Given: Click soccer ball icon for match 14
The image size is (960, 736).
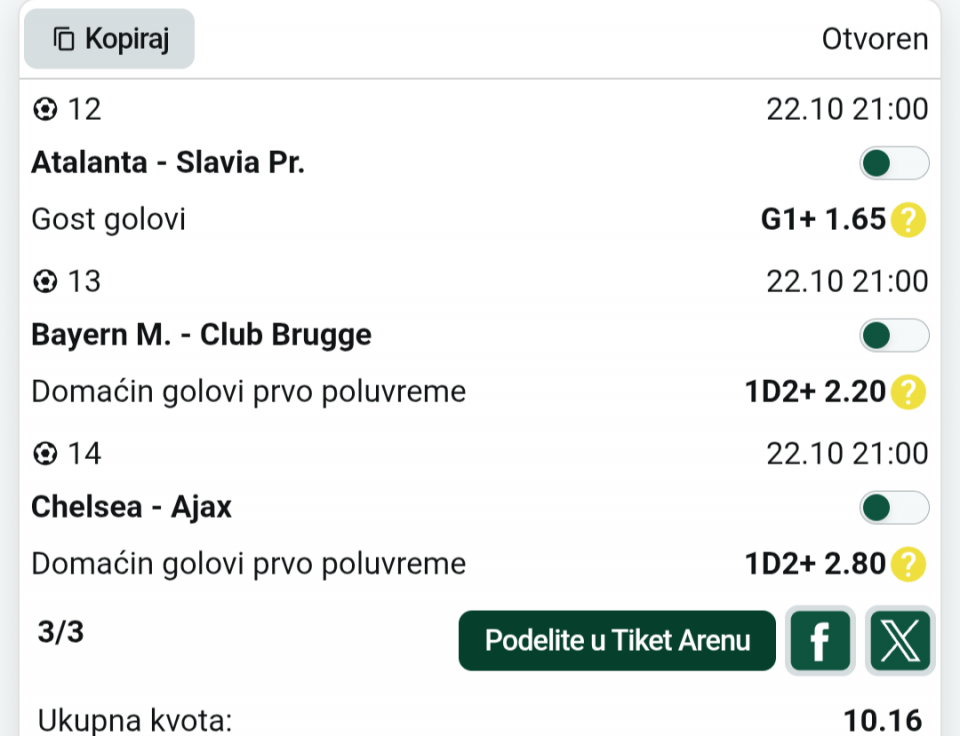Looking at the screenshot, I should tap(45, 454).
